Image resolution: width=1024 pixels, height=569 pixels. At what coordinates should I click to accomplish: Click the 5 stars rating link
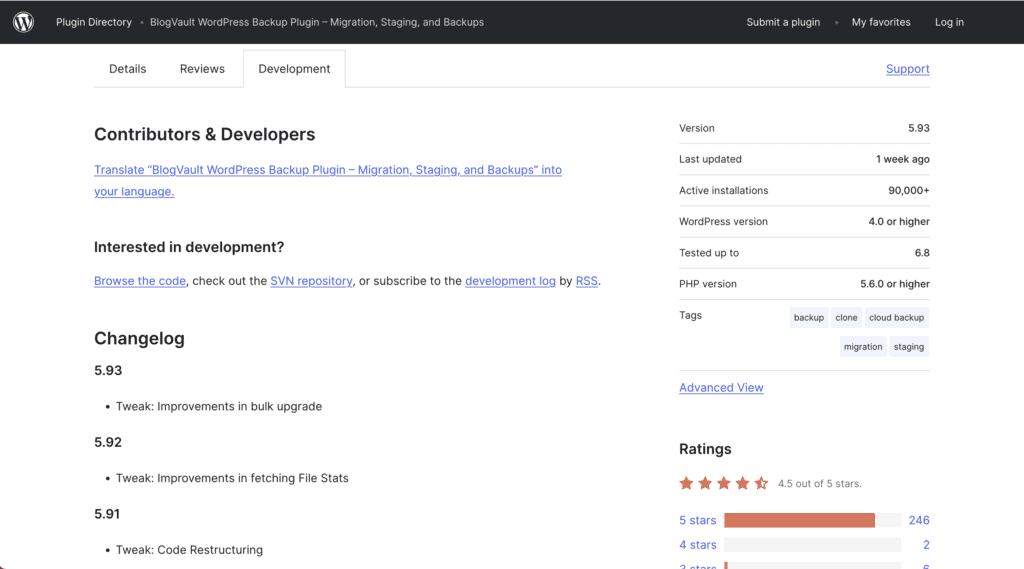[697, 520]
